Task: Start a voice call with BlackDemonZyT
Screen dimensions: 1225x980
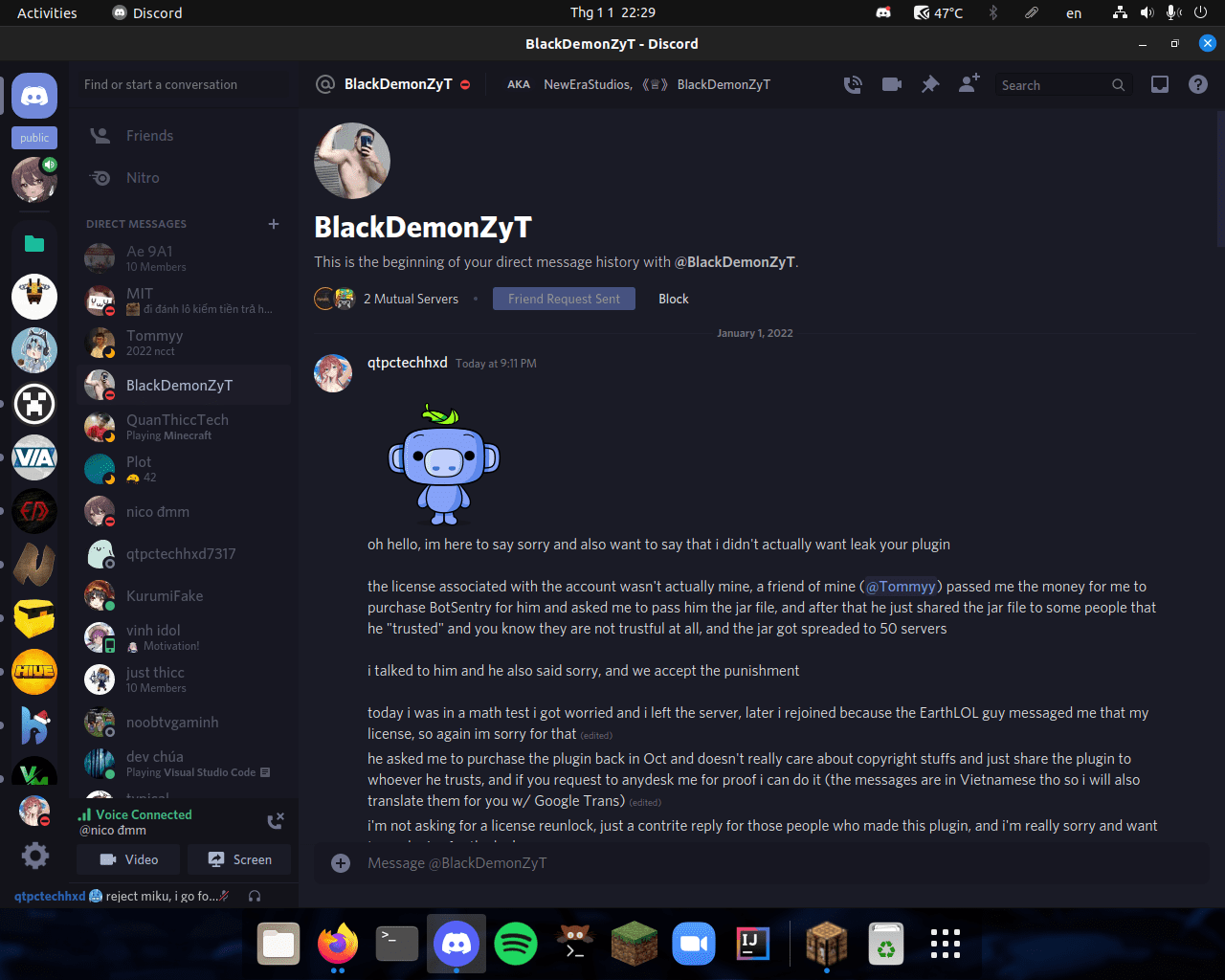Action: point(853,84)
